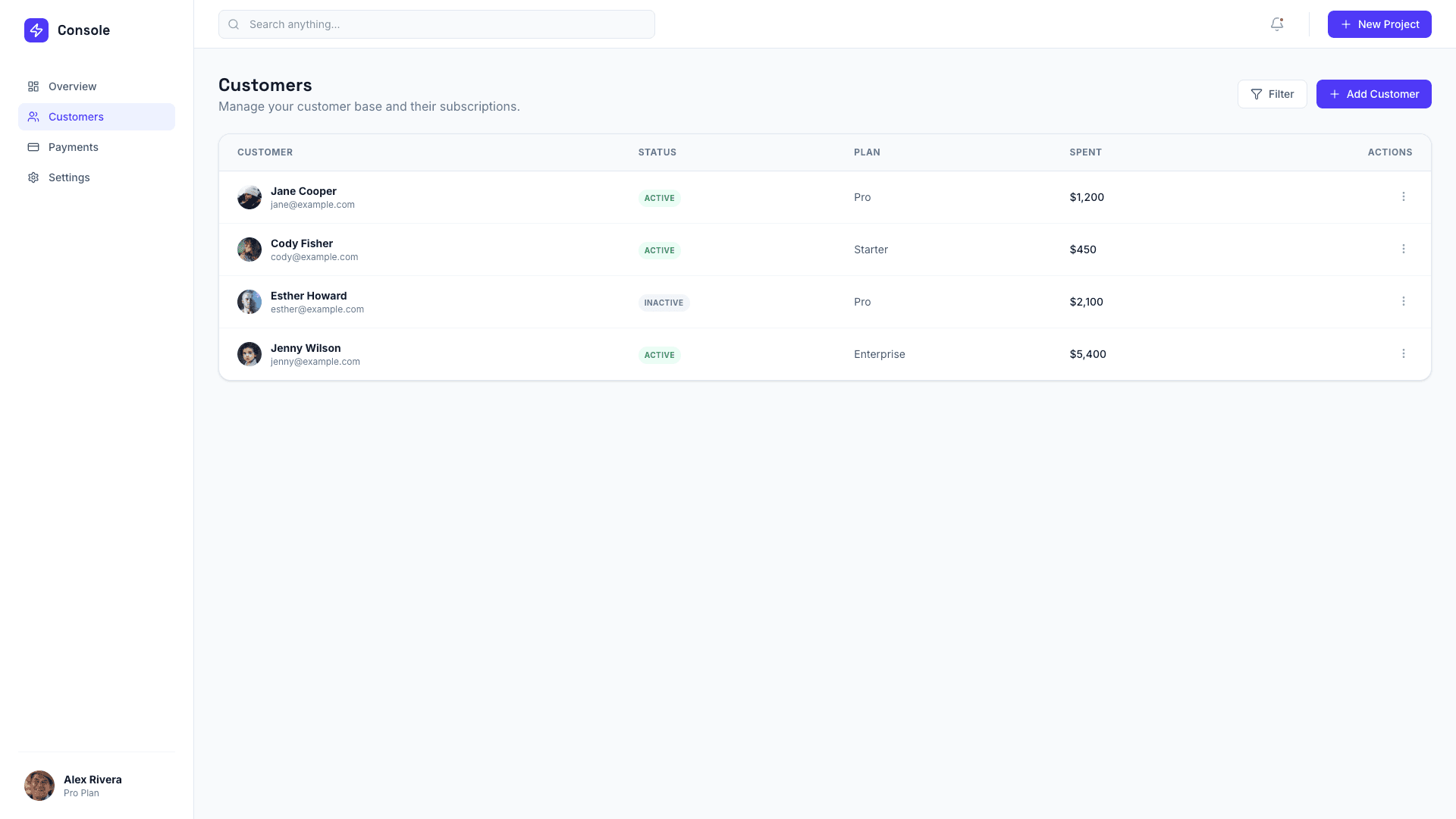Click the Console lightning bolt logo
This screenshot has height=819, width=1456.
(x=36, y=30)
